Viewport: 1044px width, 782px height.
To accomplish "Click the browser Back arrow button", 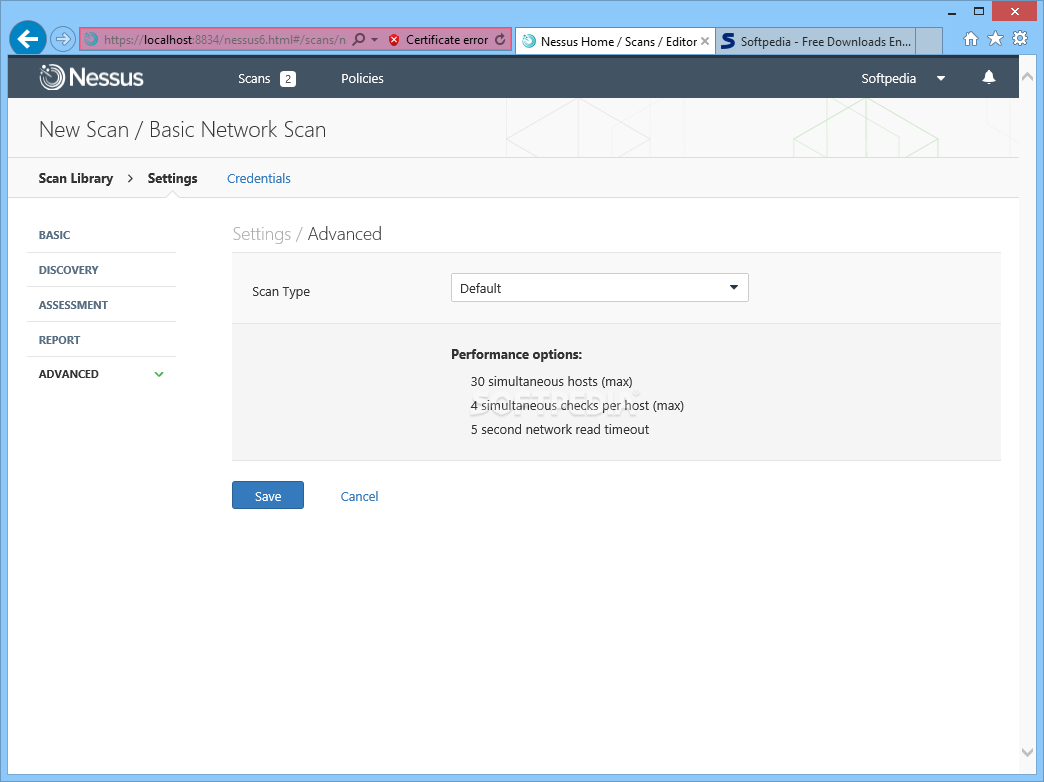I will [x=28, y=39].
